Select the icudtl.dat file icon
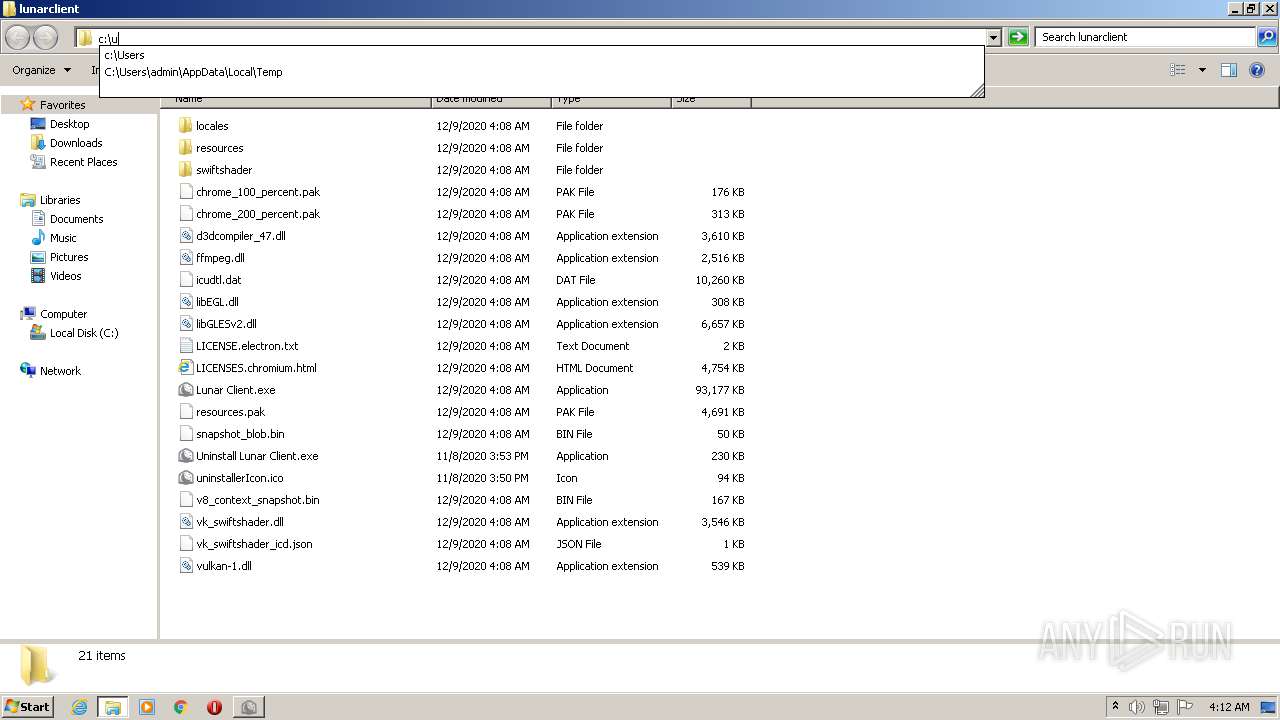 point(185,280)
